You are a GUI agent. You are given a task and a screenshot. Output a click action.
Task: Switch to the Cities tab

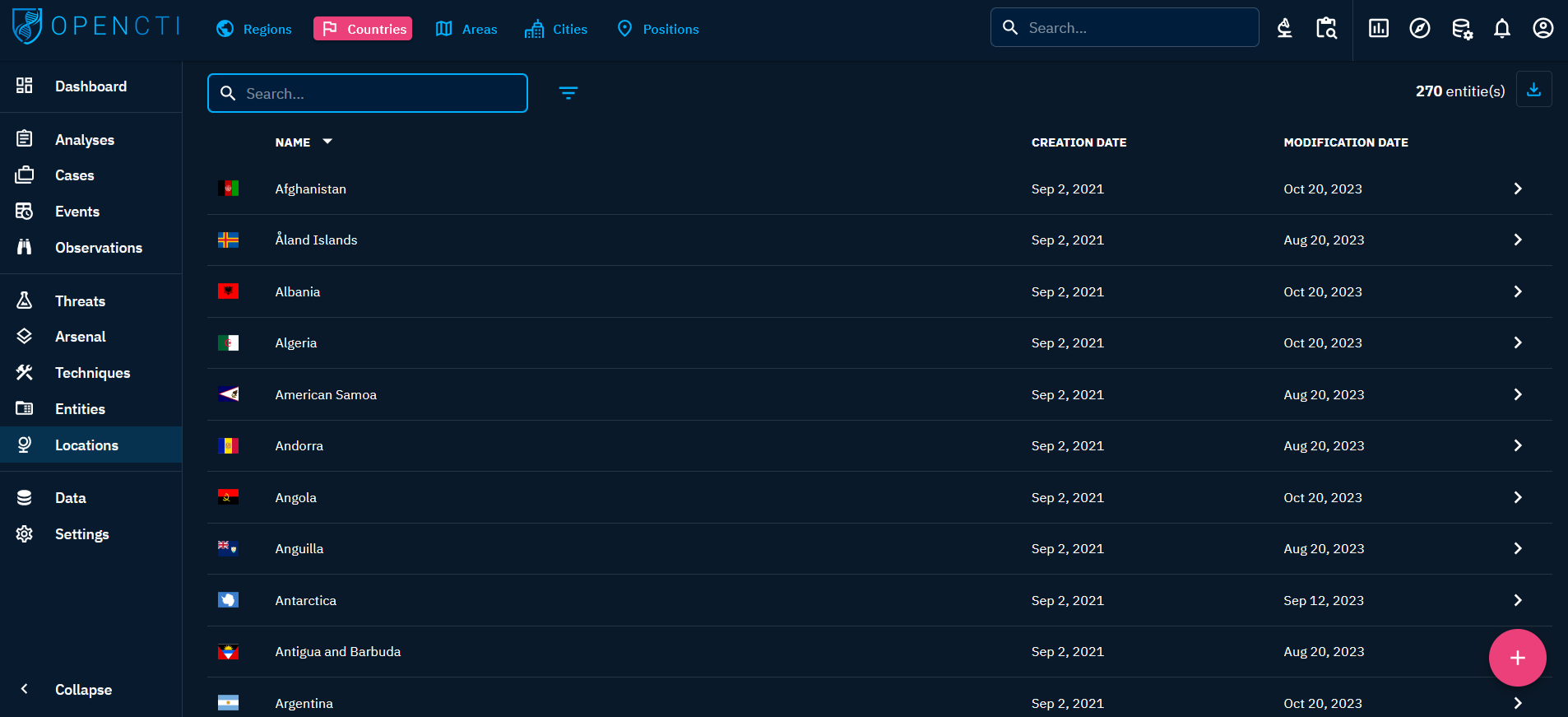click(x=556, y=29)
